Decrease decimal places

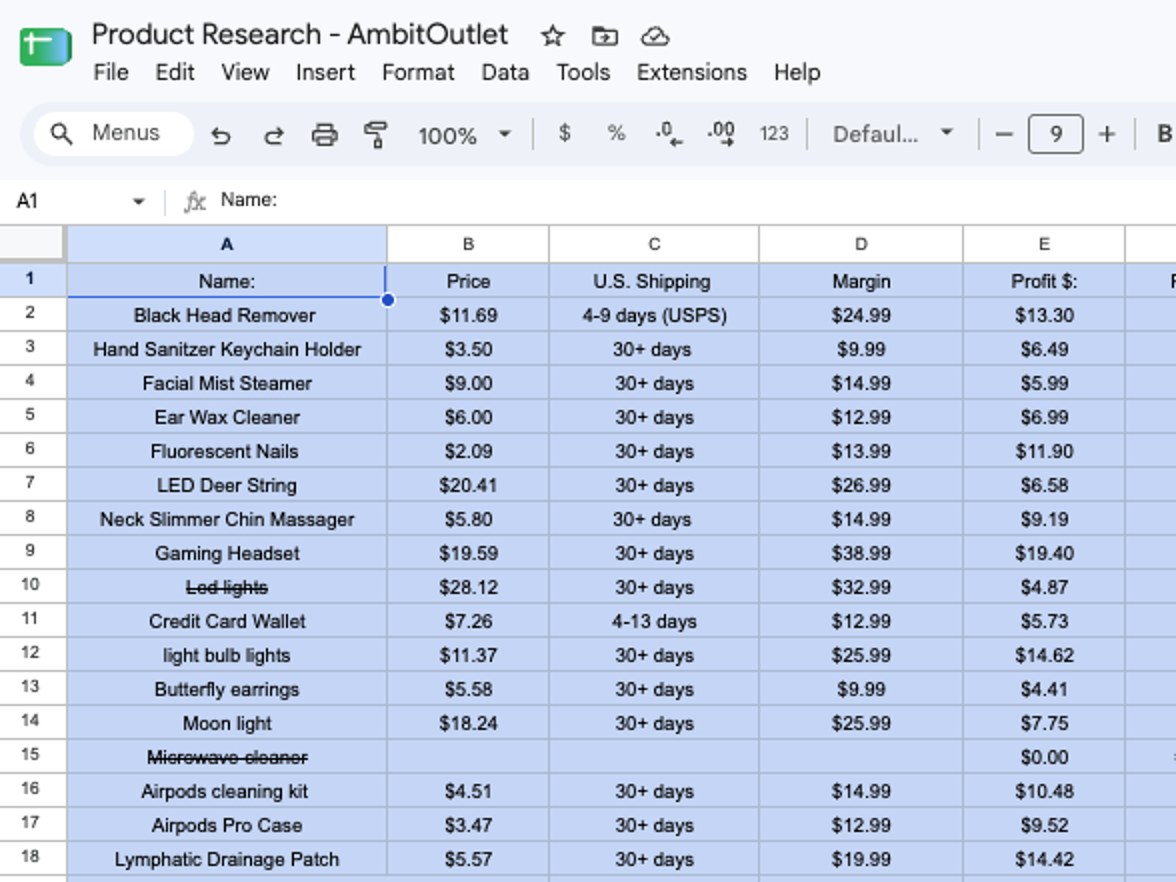668,134
